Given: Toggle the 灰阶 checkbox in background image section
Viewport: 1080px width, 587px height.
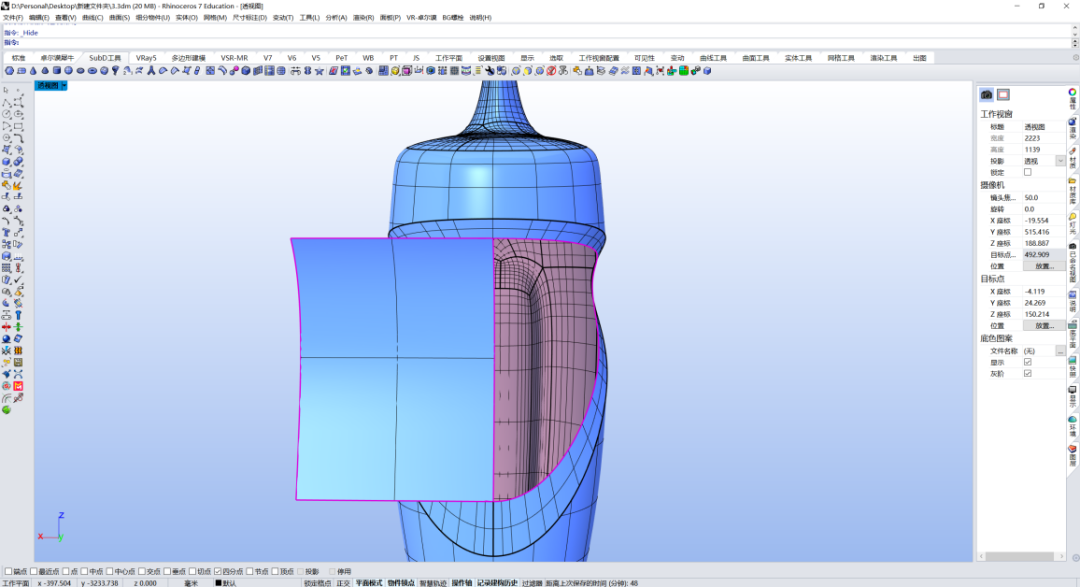Looking at the screenshot, I should 1028,373.
